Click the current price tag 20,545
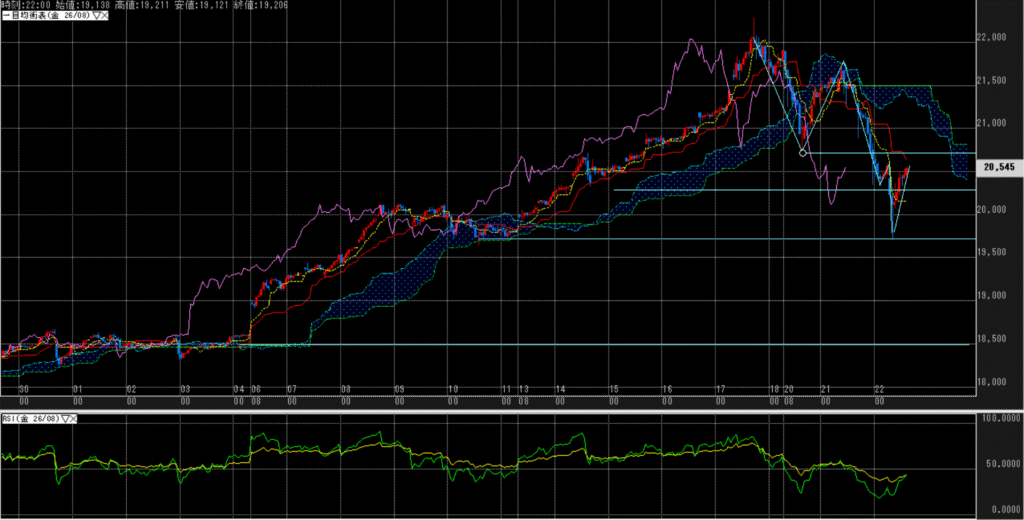This screenshot has width=1024, height=520. point(1000,168)
